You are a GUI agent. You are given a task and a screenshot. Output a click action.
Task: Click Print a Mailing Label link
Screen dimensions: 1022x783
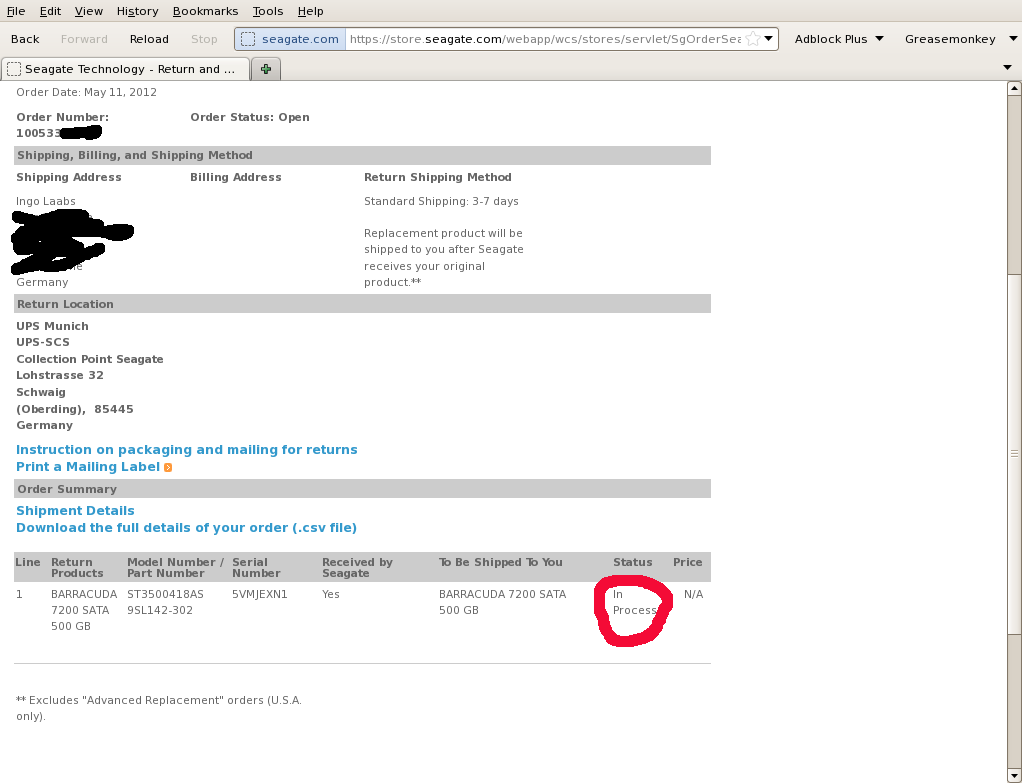pos(88,467)
